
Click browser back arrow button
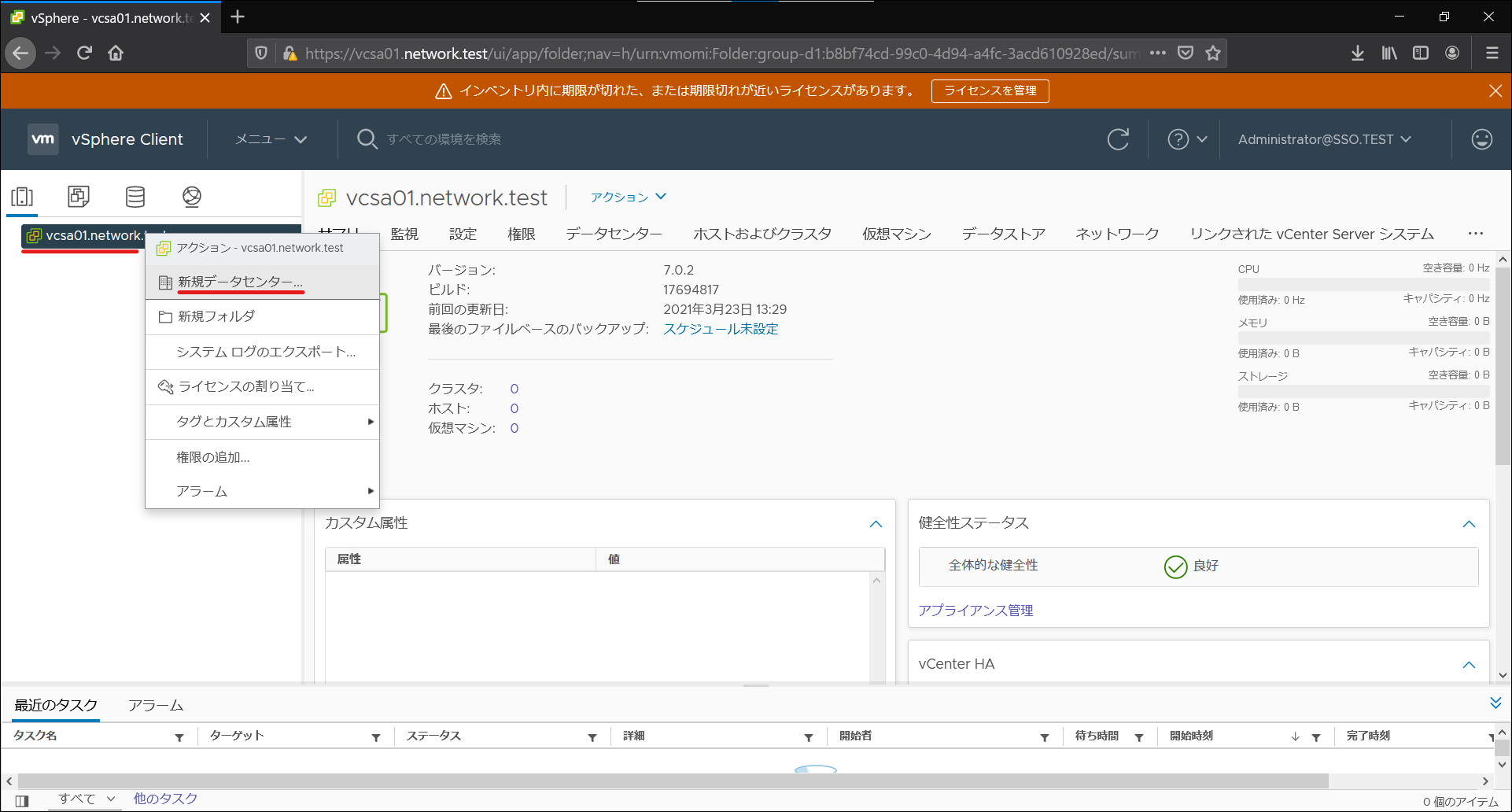click(20, 54)
